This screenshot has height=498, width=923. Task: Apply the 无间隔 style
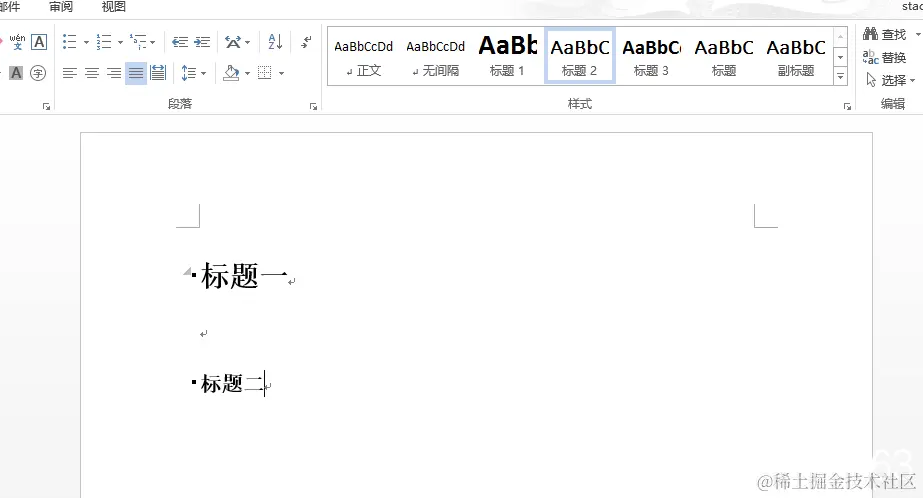436,57
